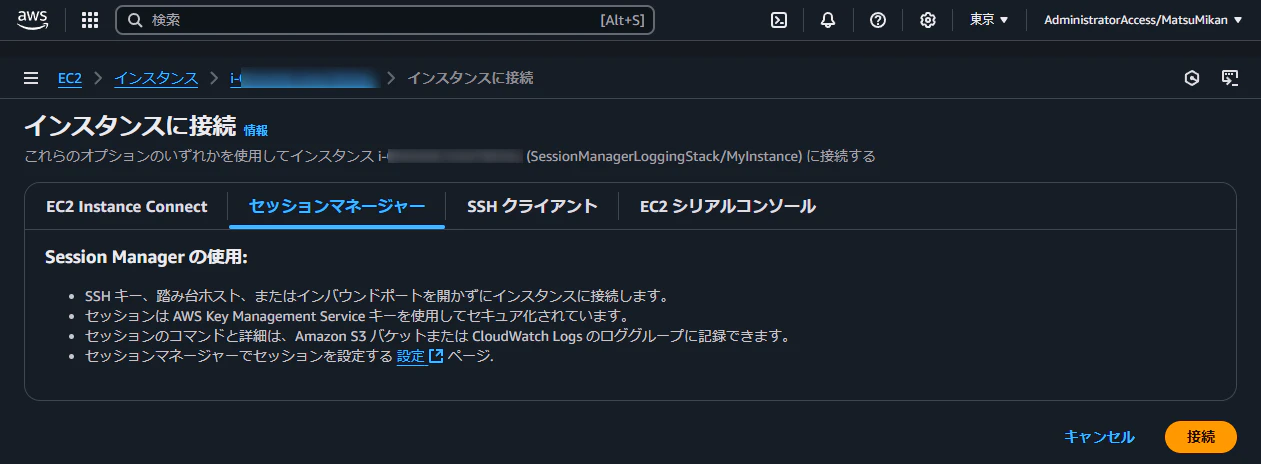
Task: Toggle the side navigation hamburger menu
Action: coord(31,78)
